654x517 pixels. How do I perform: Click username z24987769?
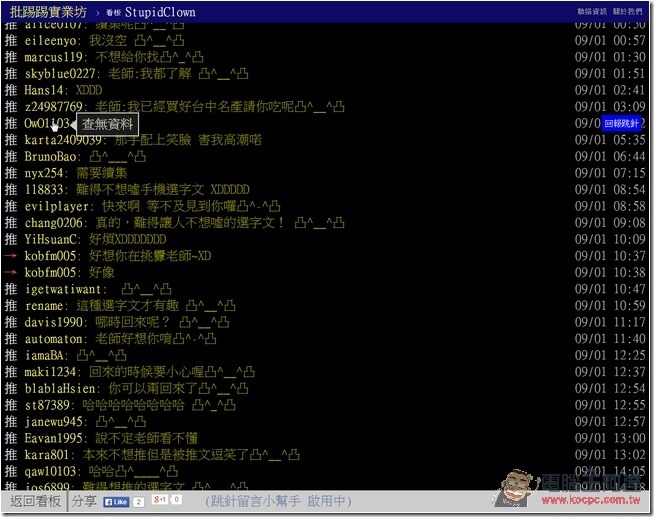53,107
